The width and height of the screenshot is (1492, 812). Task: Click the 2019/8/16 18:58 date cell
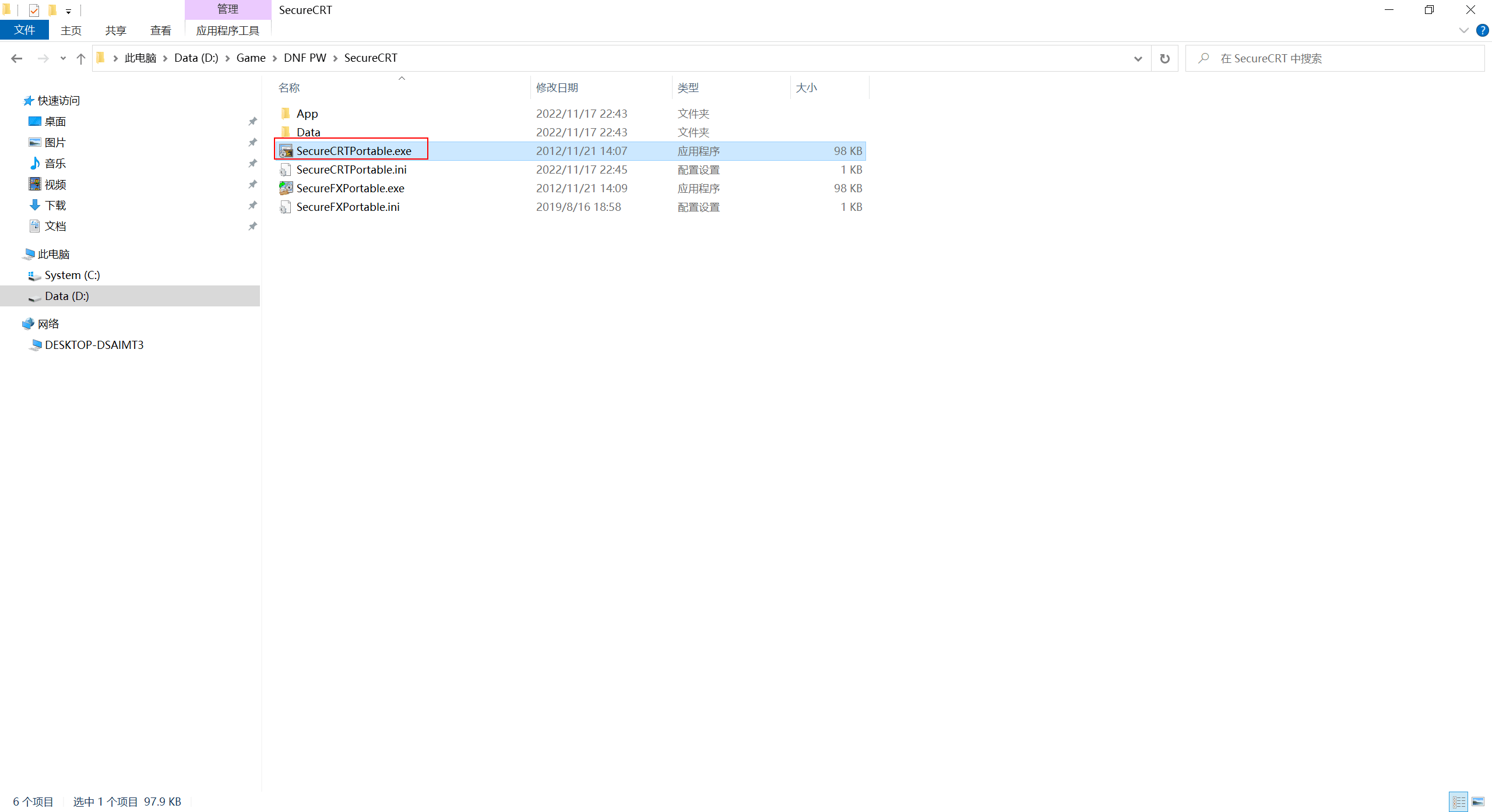pyautogui.click(x=579, y=207)
